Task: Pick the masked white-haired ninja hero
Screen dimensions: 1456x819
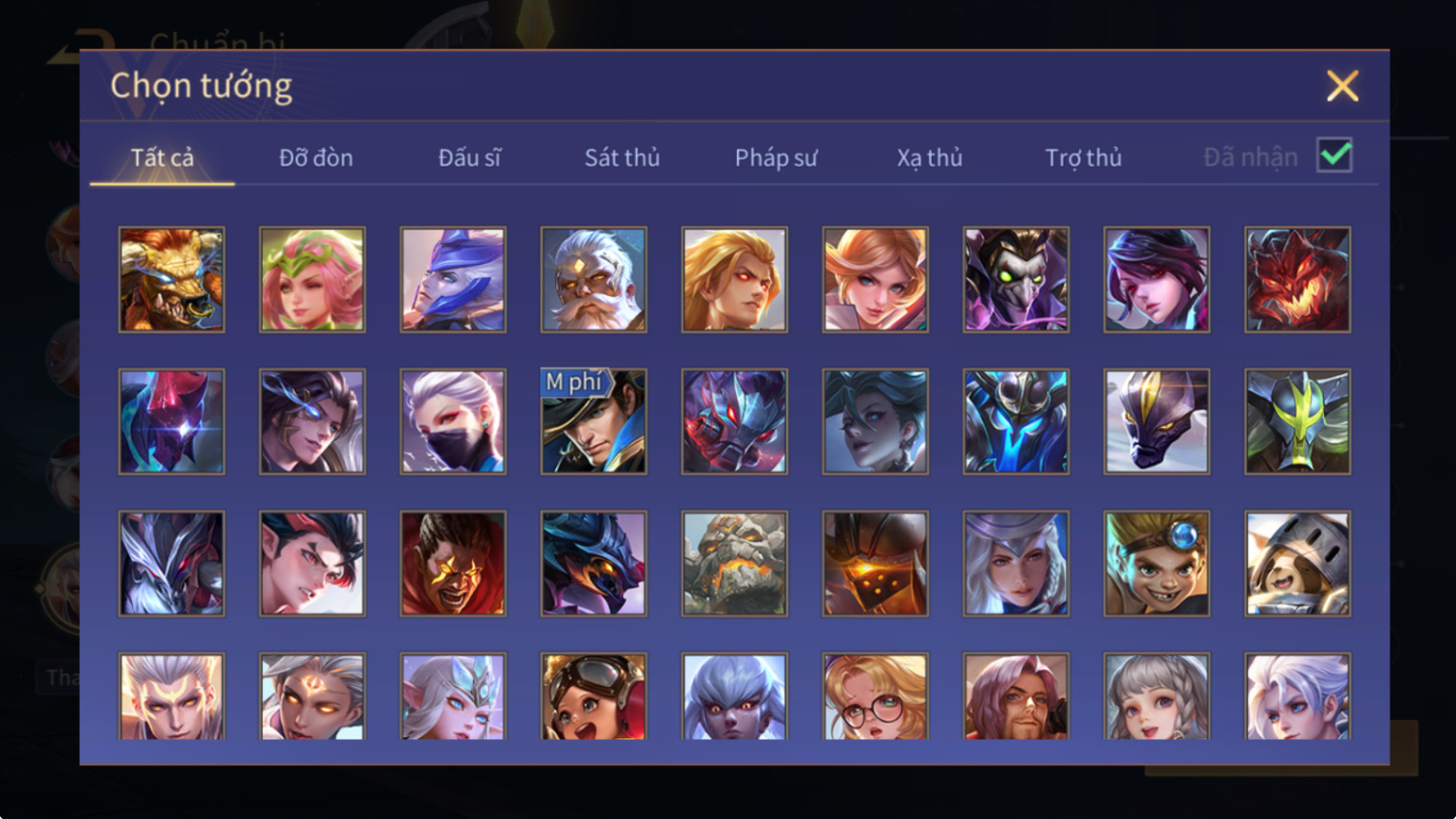Action: tap(453, 421)
